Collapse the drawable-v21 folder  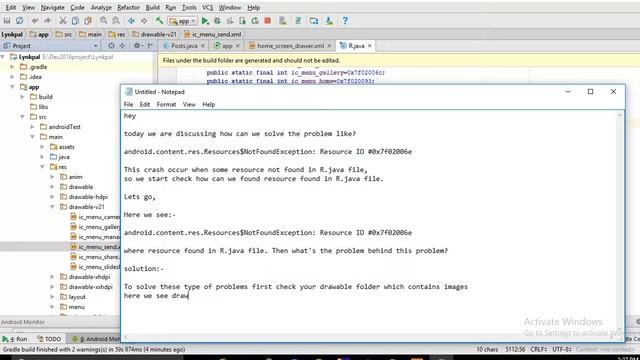tap(52, 207)
